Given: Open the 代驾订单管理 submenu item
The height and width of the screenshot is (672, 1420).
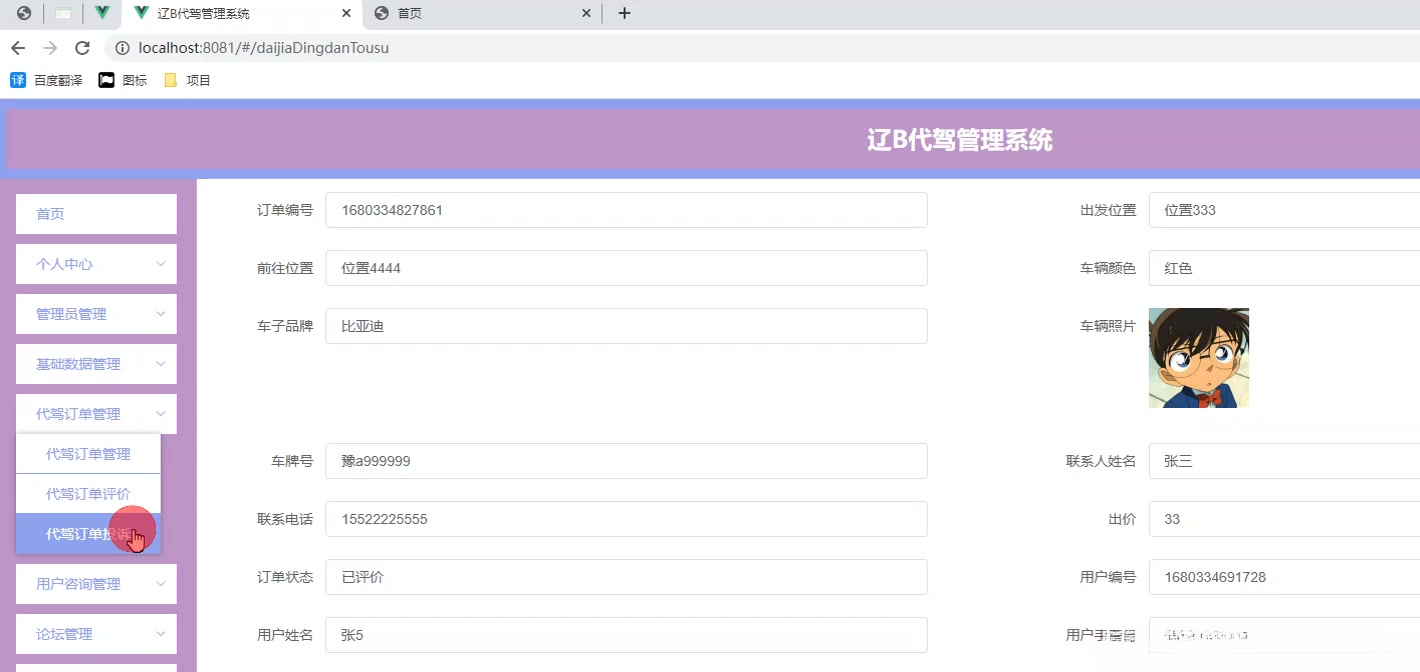Looking at the screenshot, I should (x=88, y=454).
